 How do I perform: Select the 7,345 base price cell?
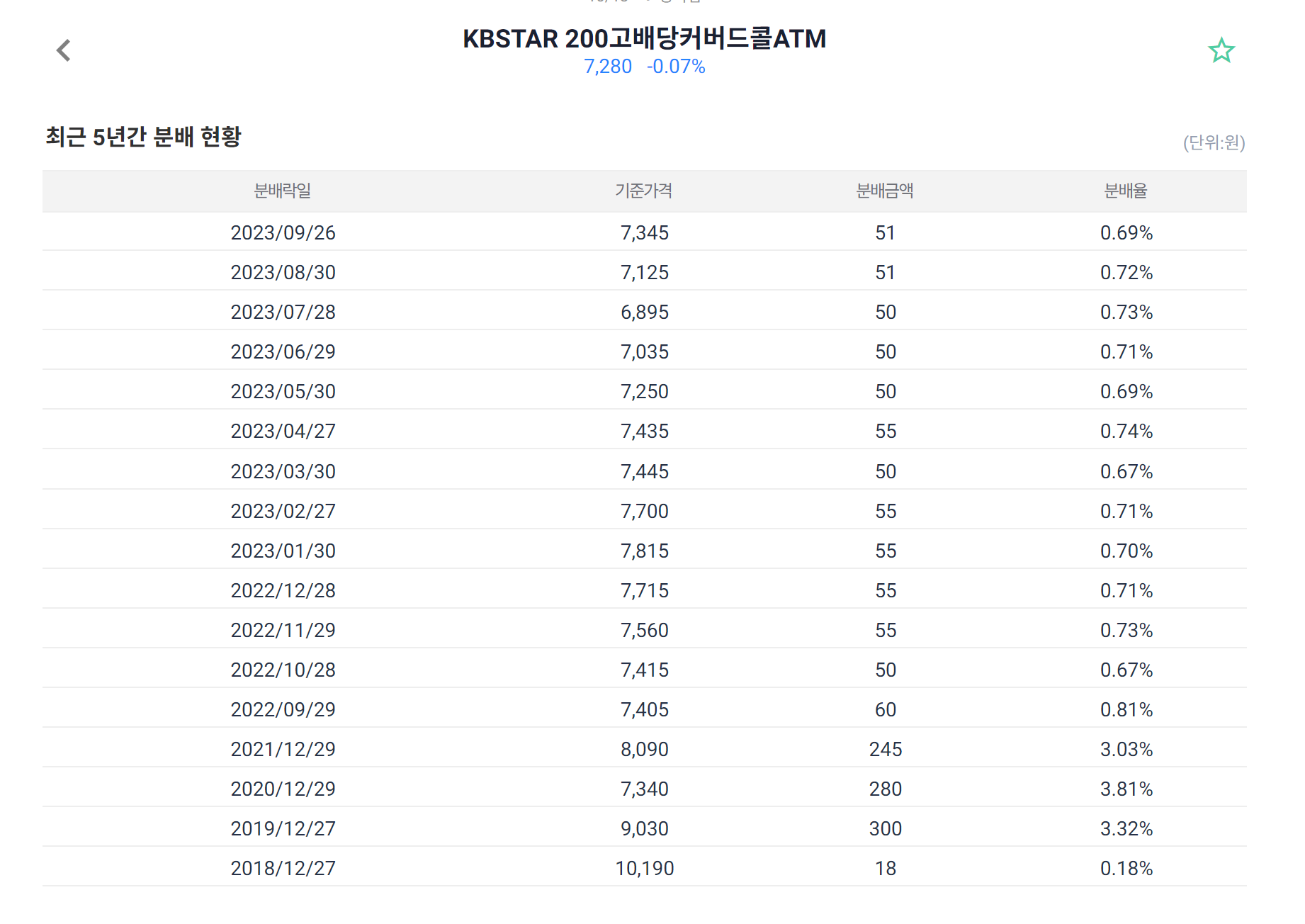[645, 232]
